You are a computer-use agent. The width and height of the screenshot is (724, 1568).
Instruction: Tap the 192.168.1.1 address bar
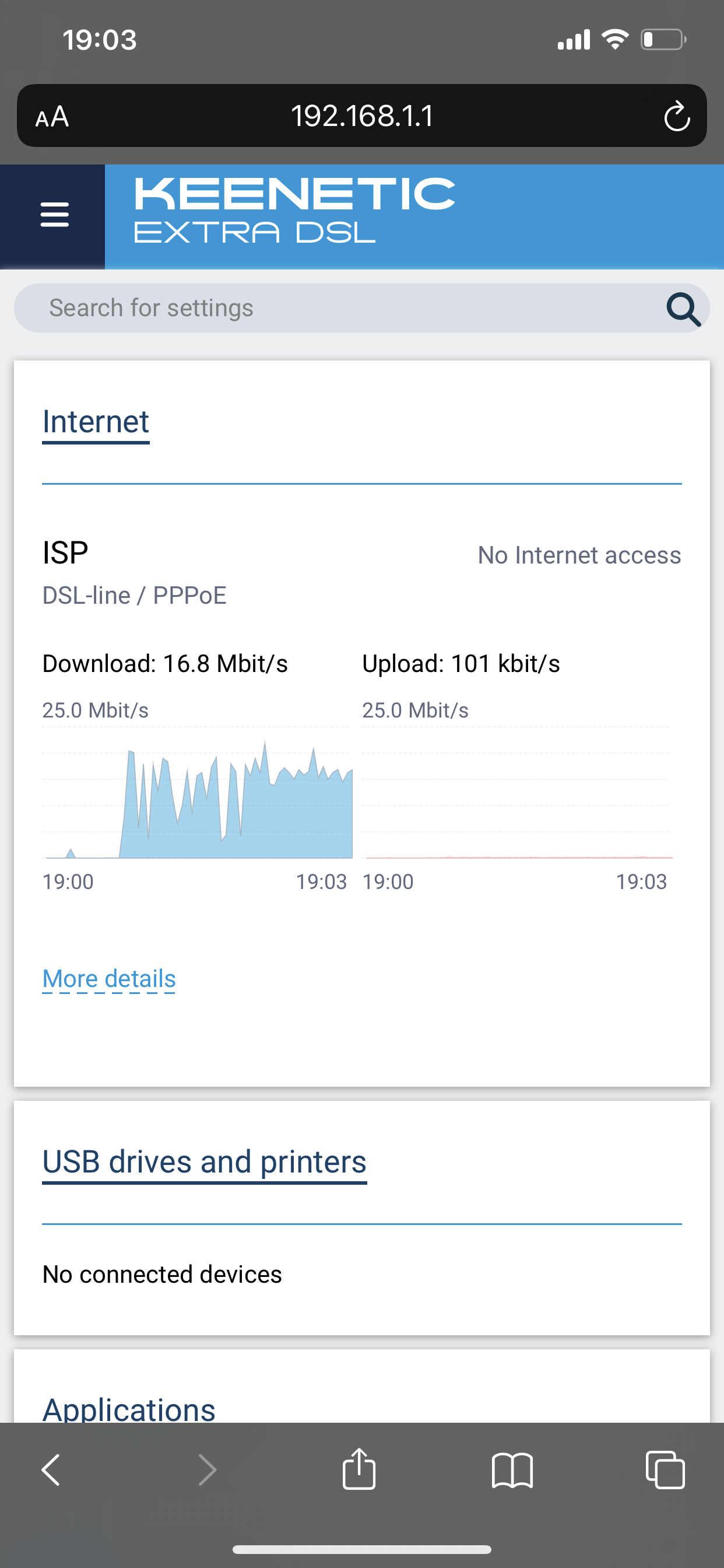point(362,116)
